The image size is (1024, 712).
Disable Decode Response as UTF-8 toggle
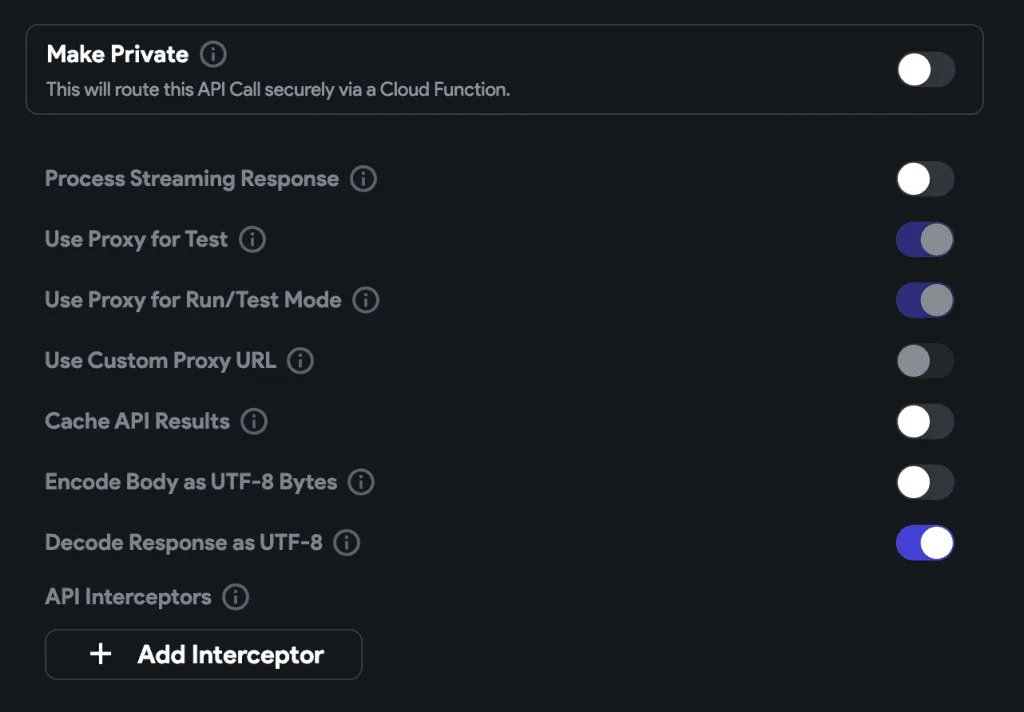click(x=925, y=543)
